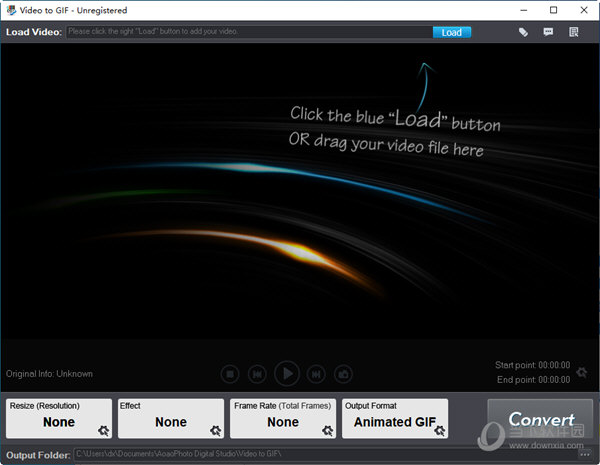Click the Start point 00:00:00 text

coord(533,365)
